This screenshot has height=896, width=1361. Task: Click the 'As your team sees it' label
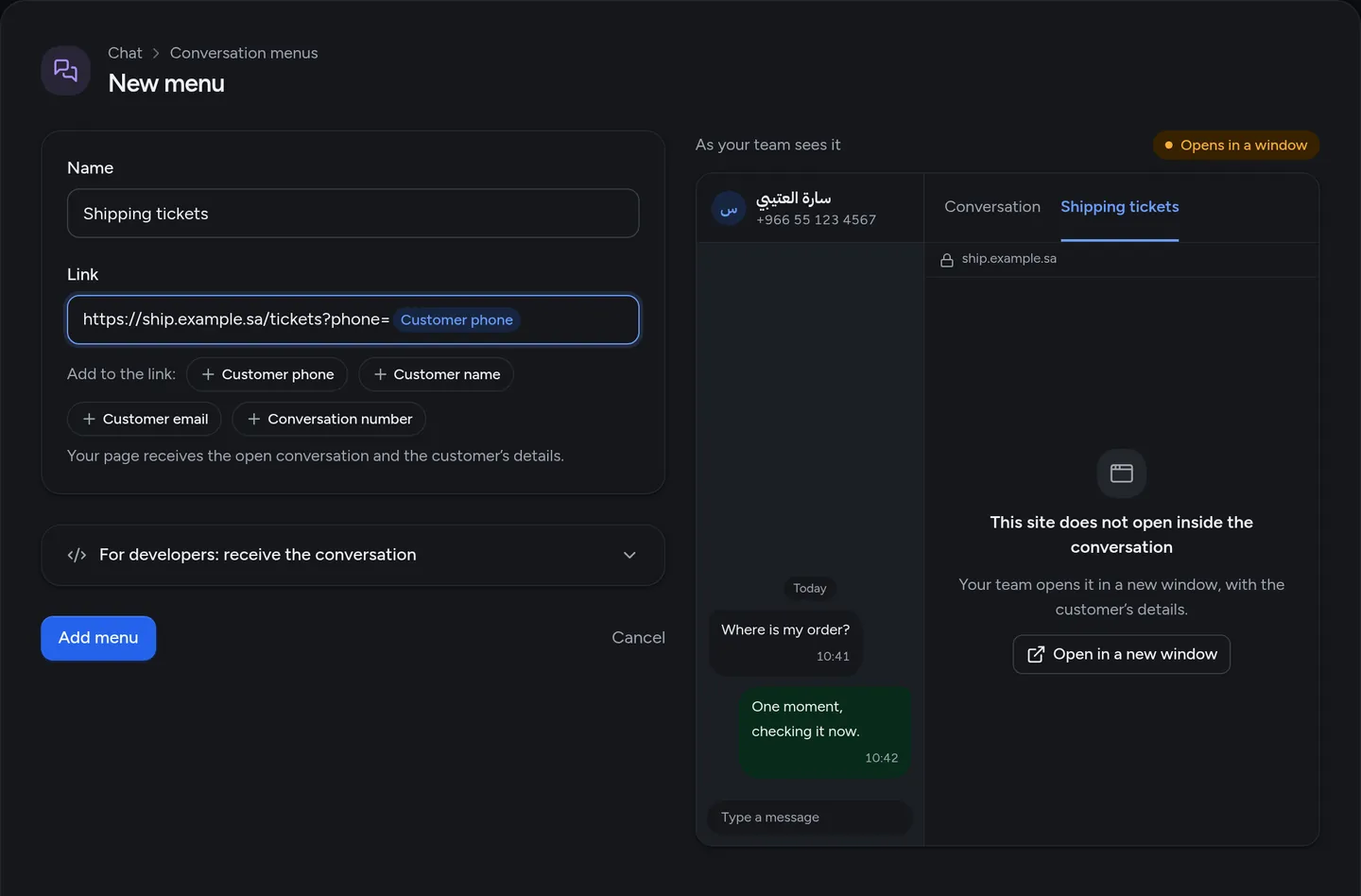pyautogui.click(x=768, y=145)
